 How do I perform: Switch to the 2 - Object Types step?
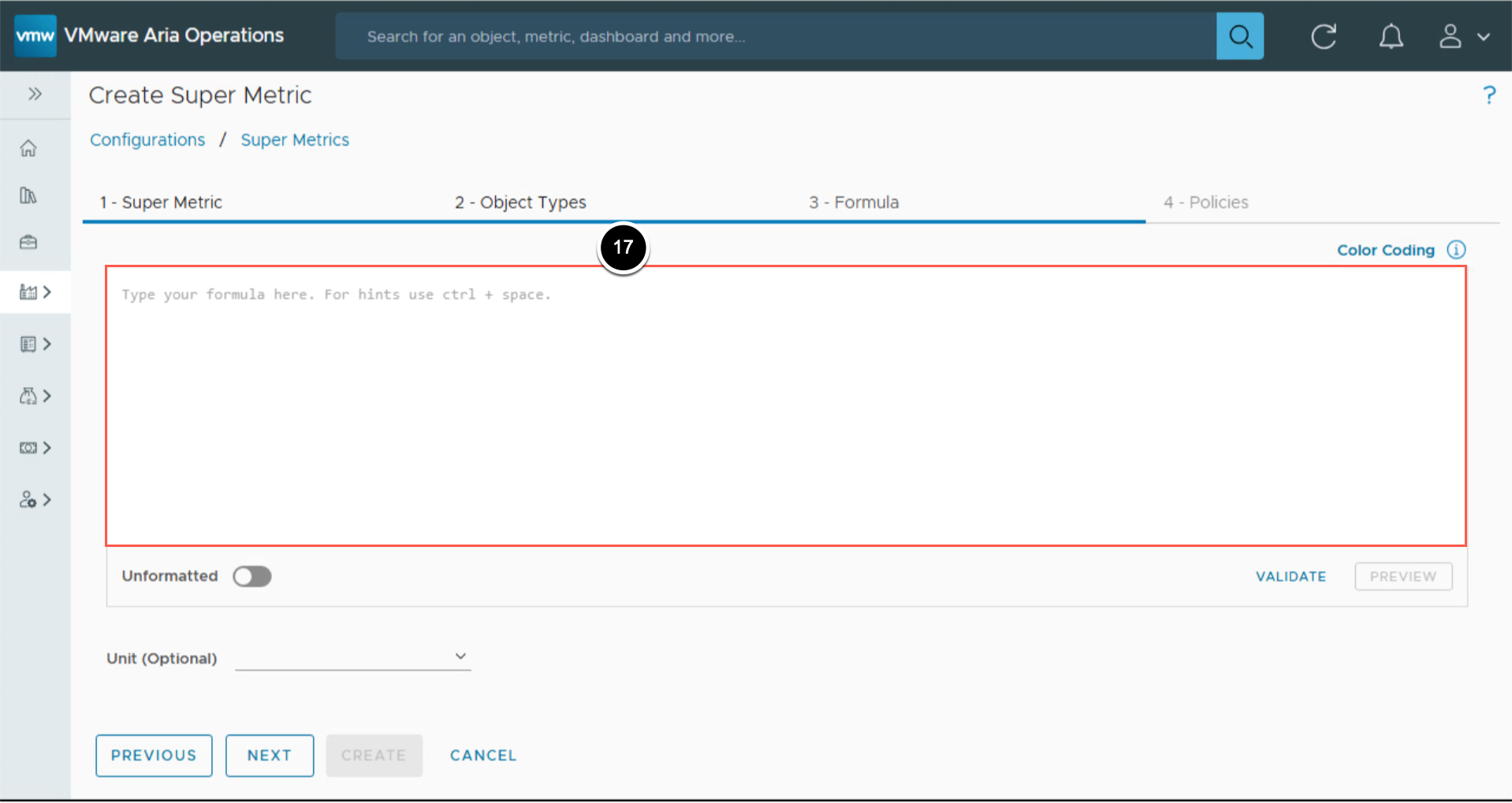coord(520,203)
